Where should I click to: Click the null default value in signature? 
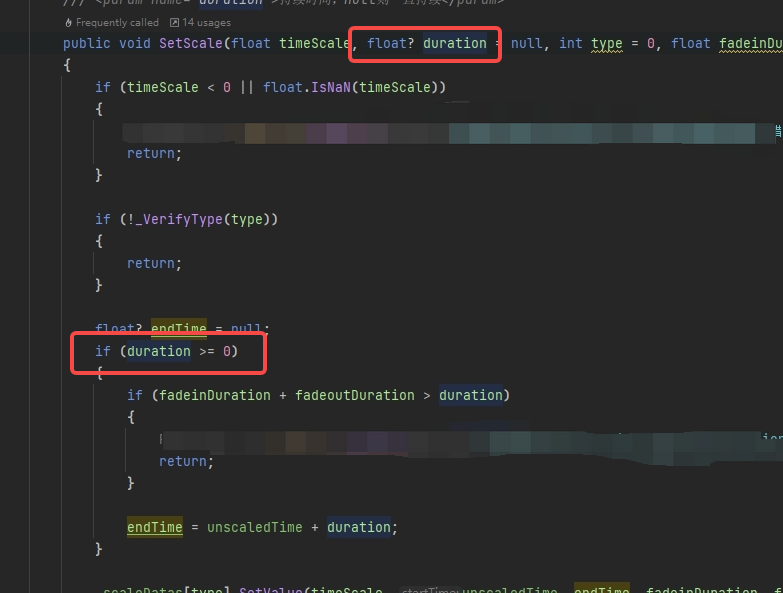click(x=526, y=43)
